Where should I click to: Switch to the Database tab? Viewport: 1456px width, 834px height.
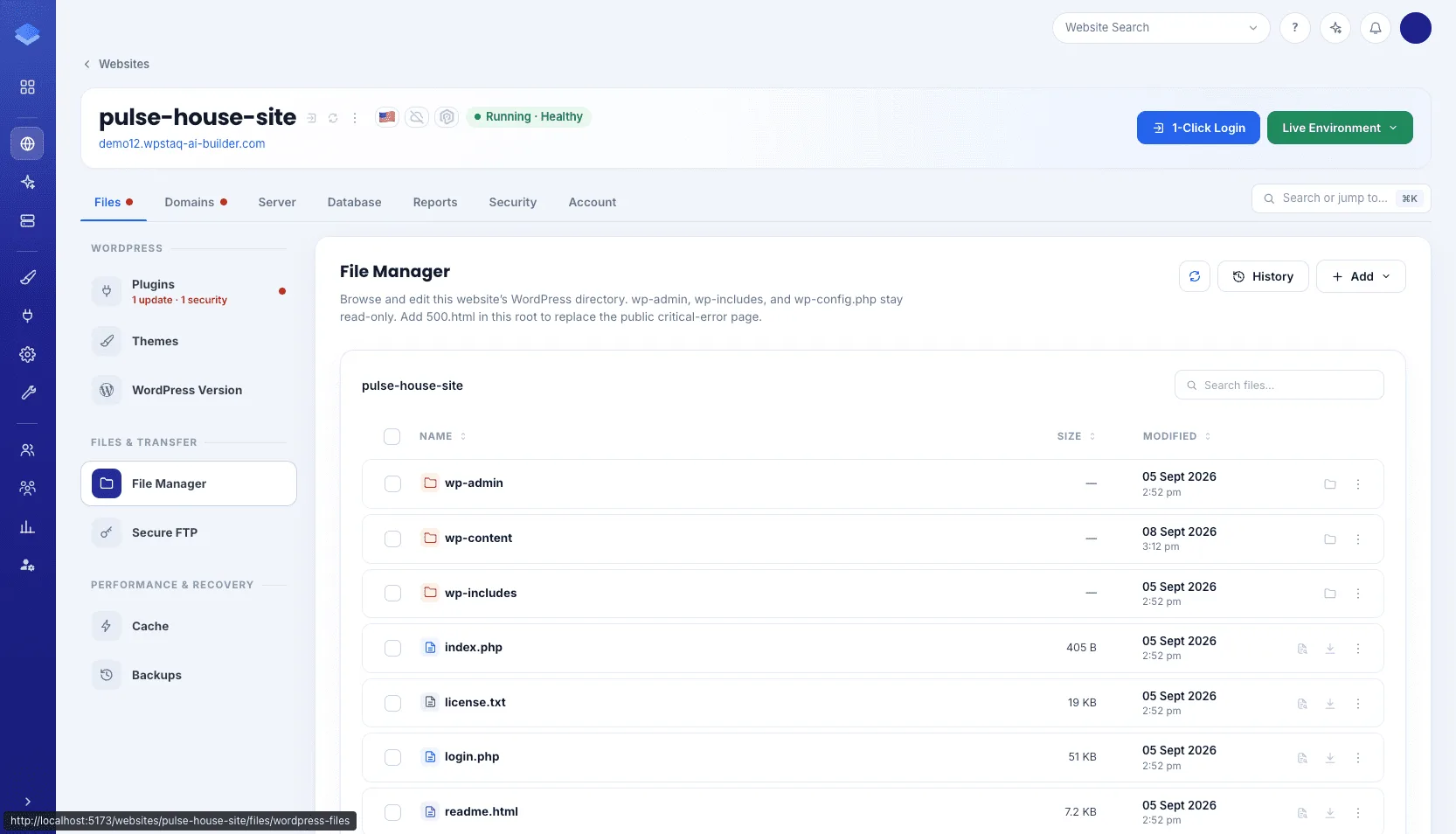(355, 202)
